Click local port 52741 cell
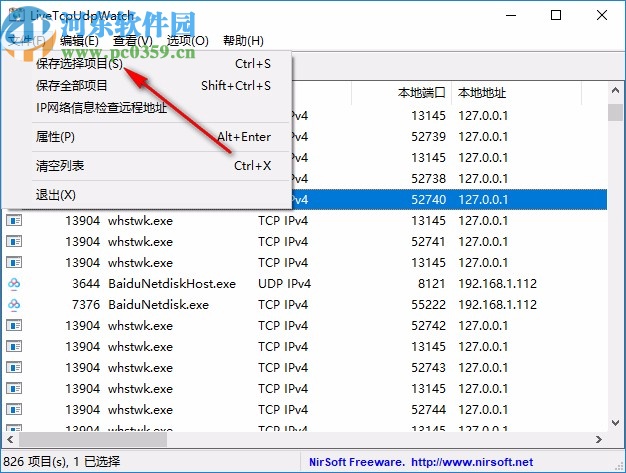This screenshot has height=473, width=626. point(428,242)
